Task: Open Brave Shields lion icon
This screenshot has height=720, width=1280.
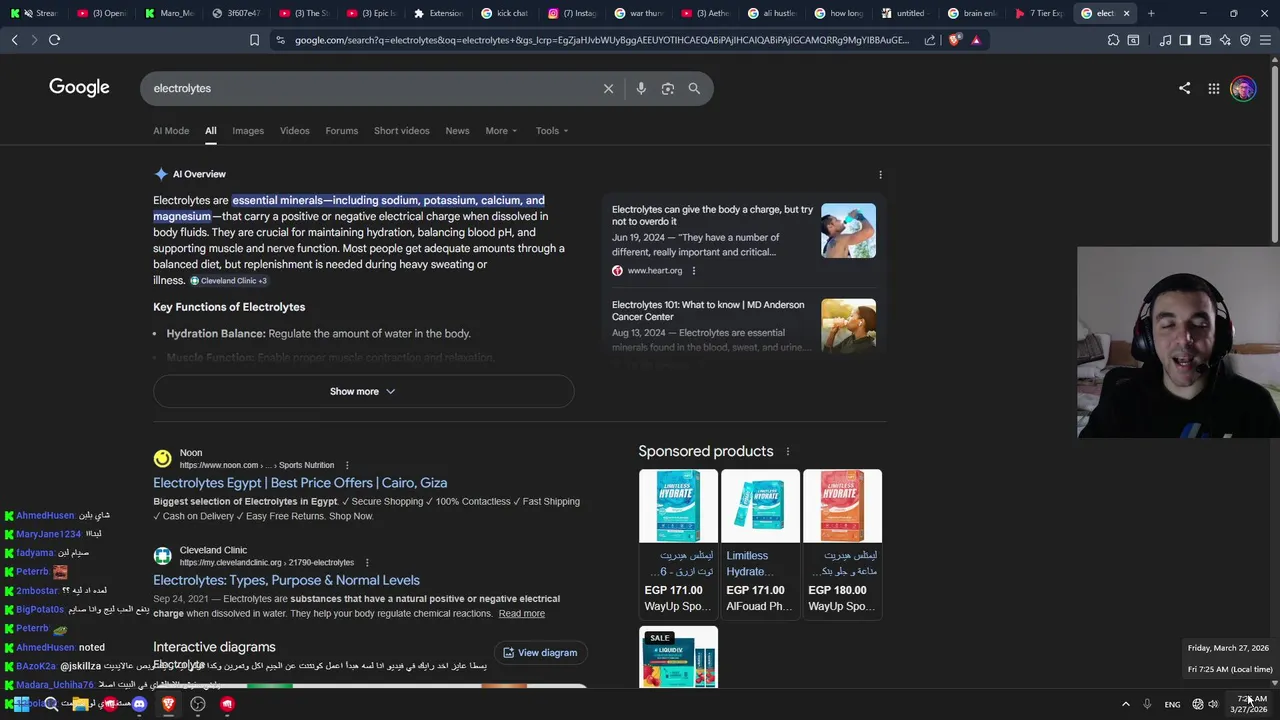Action: 954,40
